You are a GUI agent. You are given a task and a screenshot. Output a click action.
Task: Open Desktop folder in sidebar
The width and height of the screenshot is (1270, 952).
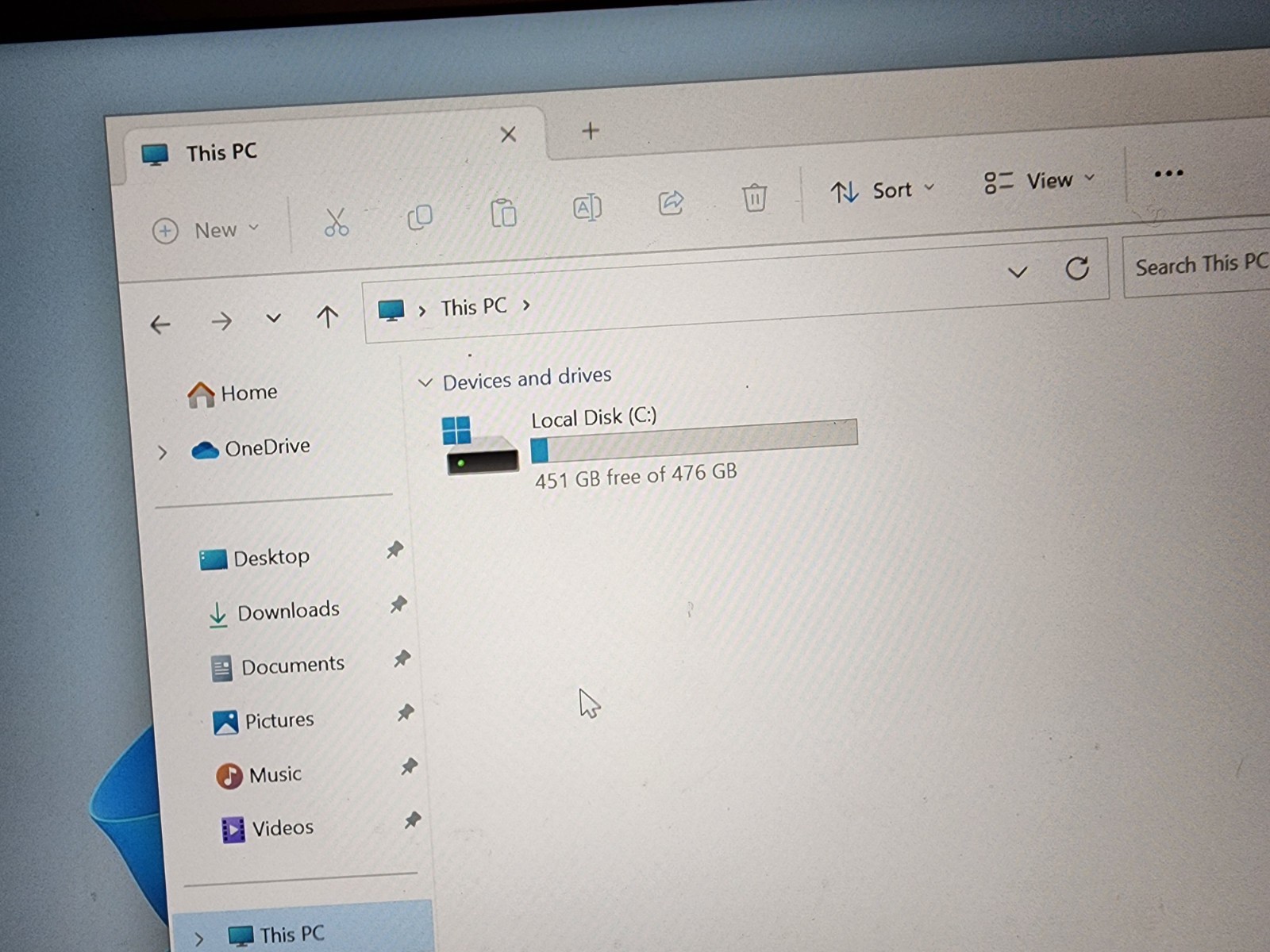[x=254, y=558]
